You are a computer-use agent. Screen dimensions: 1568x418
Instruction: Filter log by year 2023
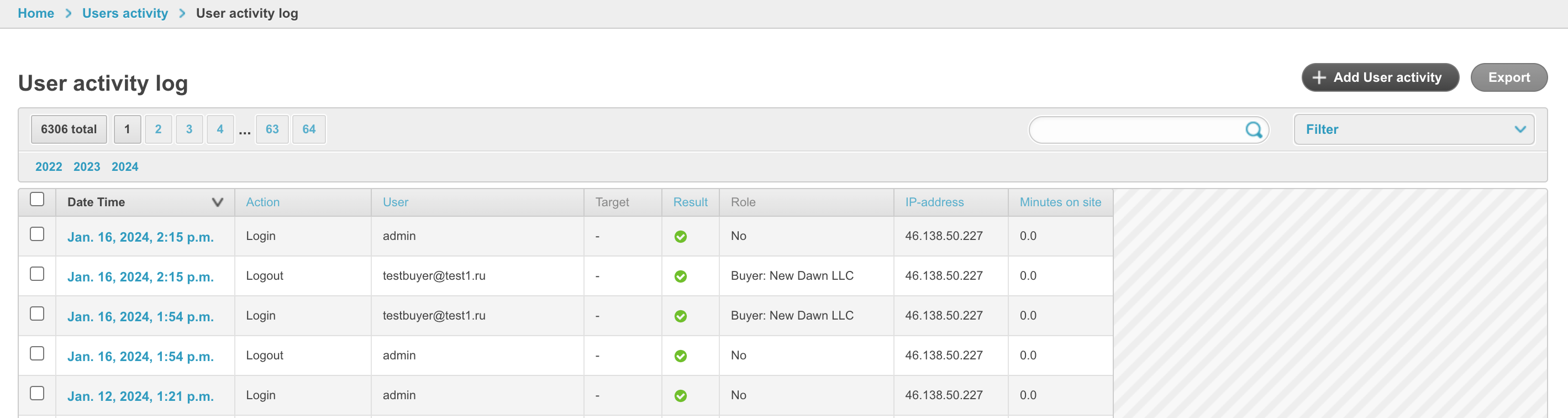pos(86,167)
